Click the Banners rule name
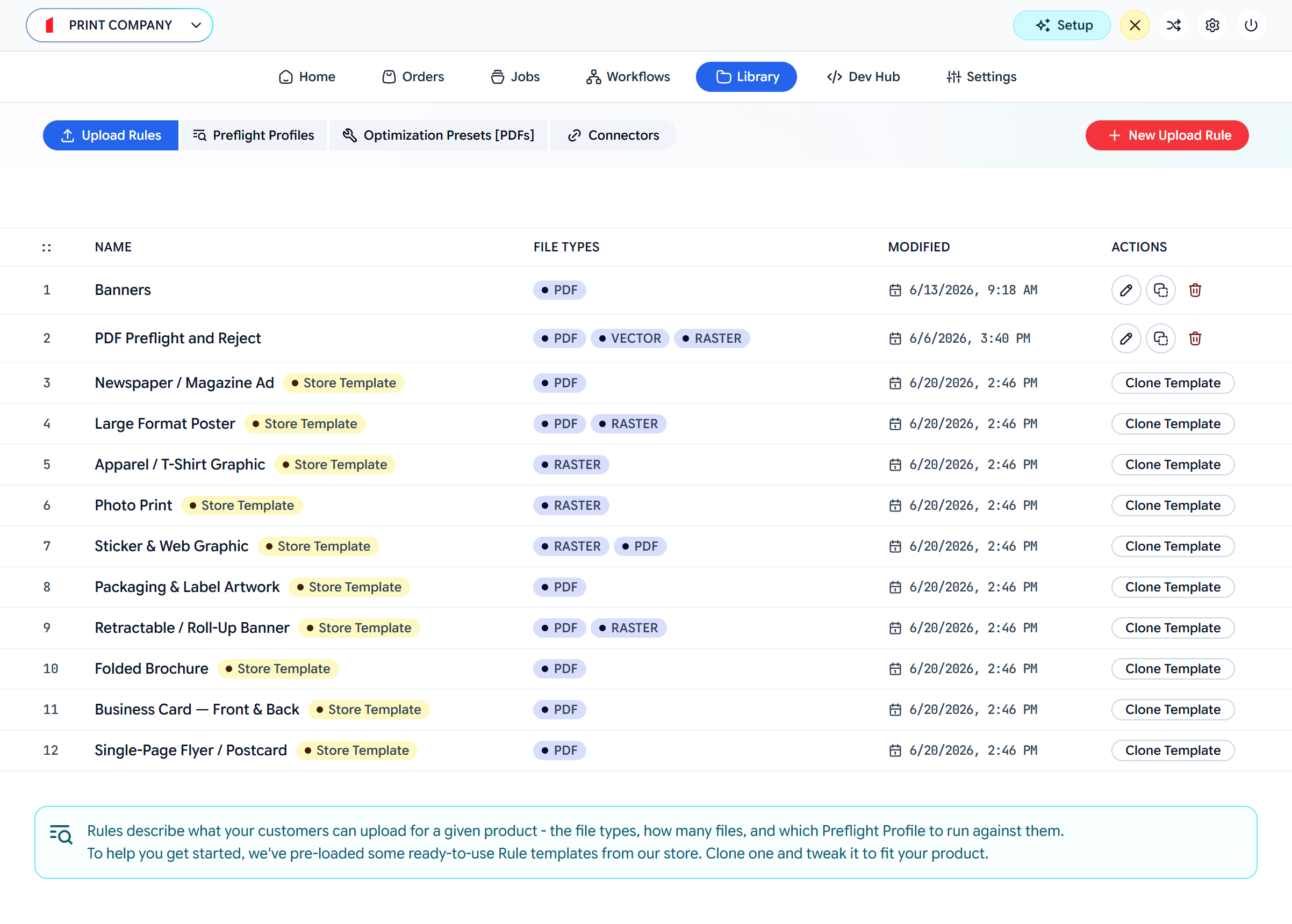This screenshot has width=1292, height=924. click(123, 290)
